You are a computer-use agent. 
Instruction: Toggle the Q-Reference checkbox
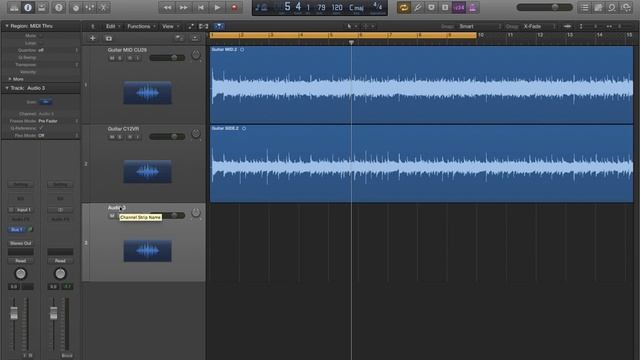pos(41,128)
